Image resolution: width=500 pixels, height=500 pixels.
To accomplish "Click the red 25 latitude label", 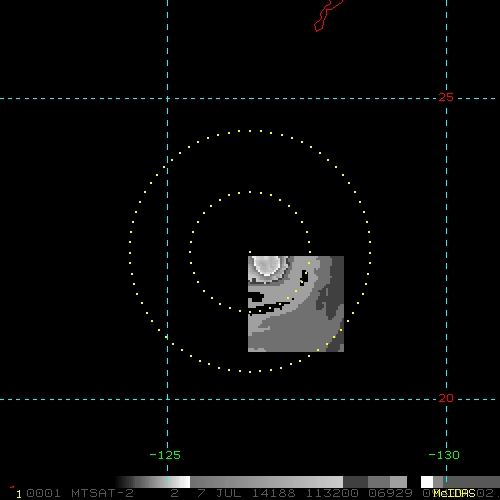I will (446, 97).
